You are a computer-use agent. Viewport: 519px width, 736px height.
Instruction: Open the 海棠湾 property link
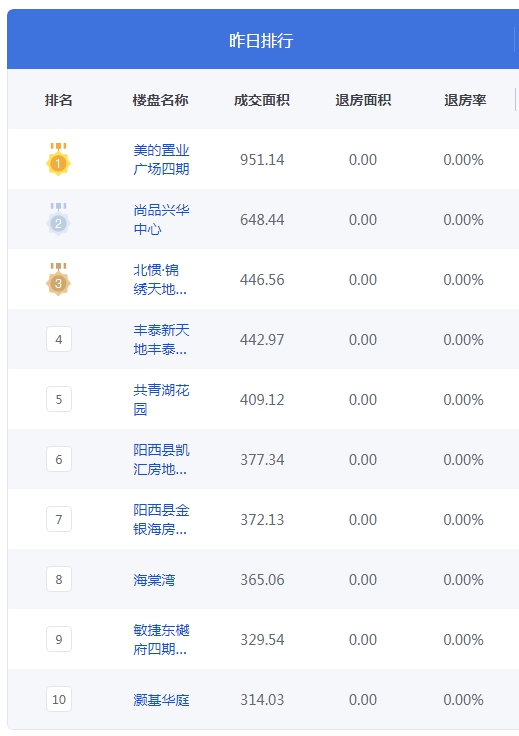pos(154,580)
